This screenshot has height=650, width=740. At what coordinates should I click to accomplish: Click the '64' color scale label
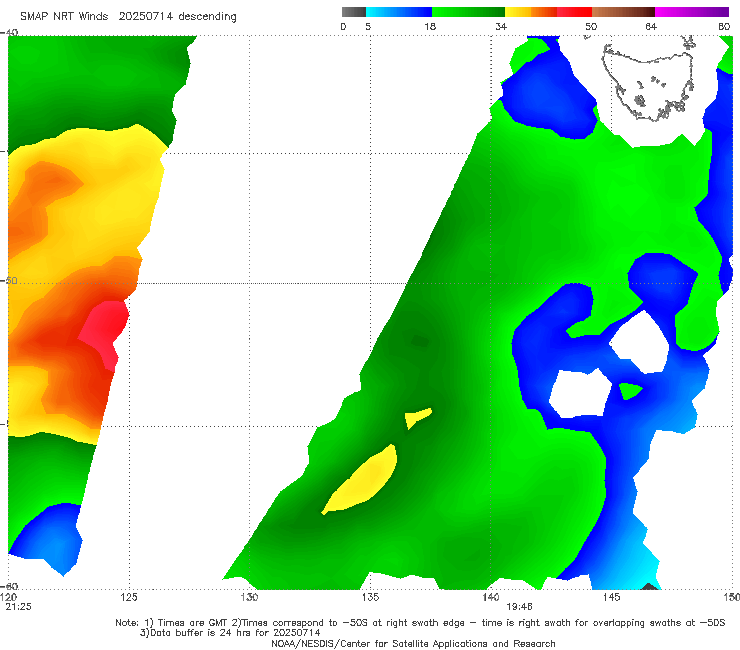coord(651,26)
